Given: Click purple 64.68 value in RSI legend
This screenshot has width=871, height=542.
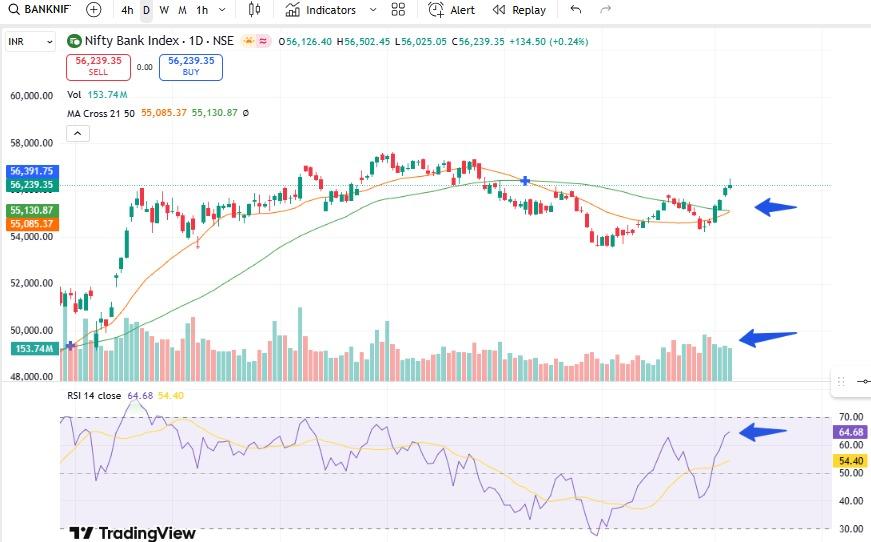Looking at the screenshot, I should [x=140, y=396].
